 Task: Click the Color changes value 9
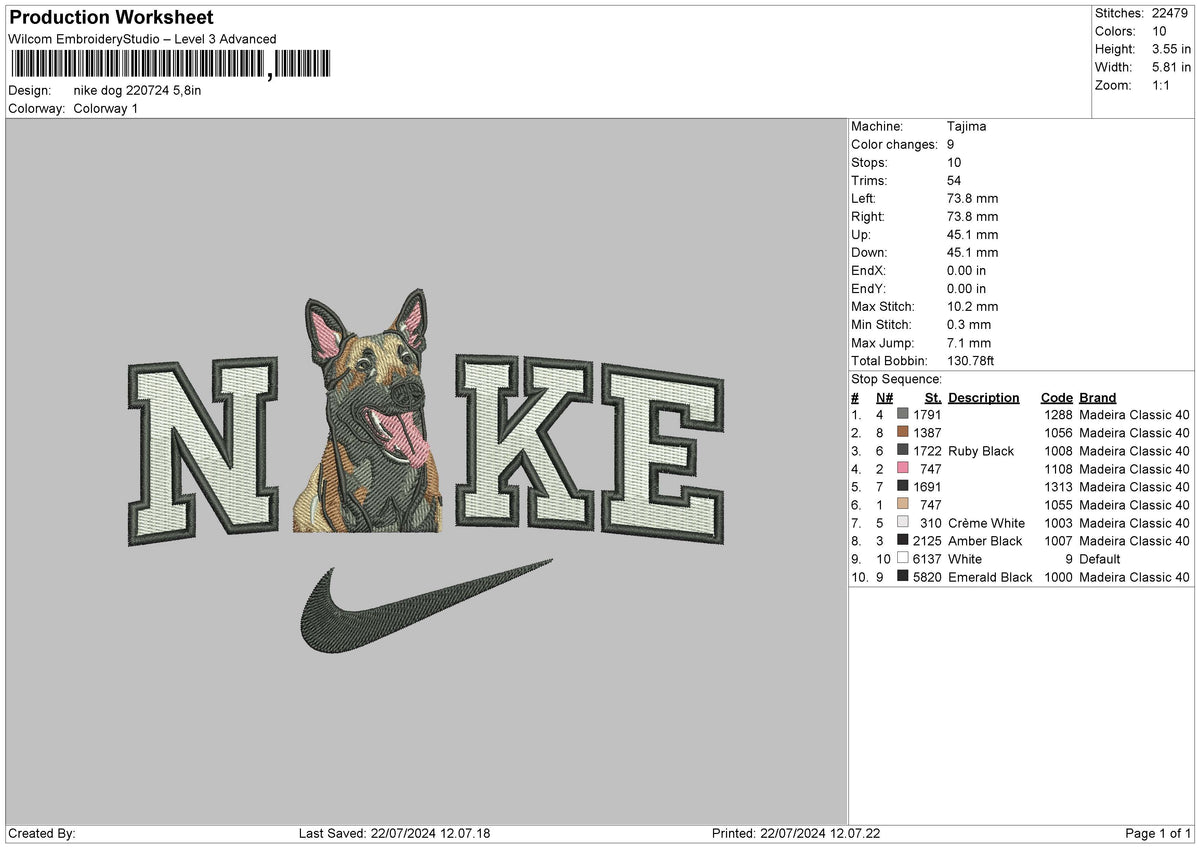pyautogui.click(x=951, y=144)
